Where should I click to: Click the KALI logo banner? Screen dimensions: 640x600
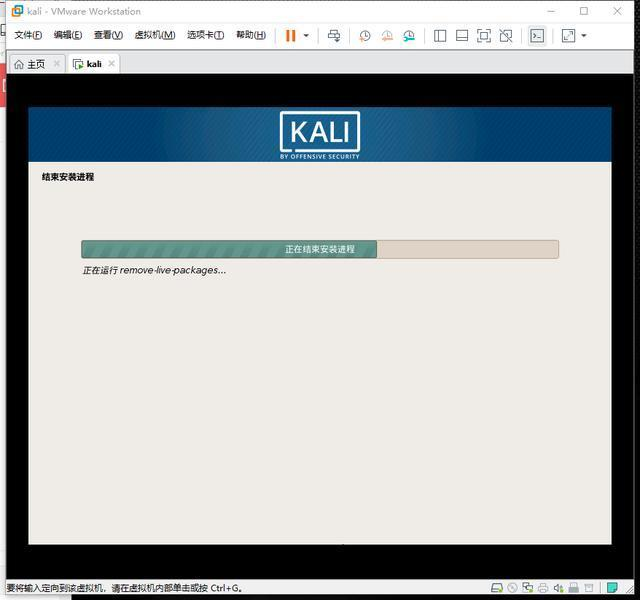point(320,135)
